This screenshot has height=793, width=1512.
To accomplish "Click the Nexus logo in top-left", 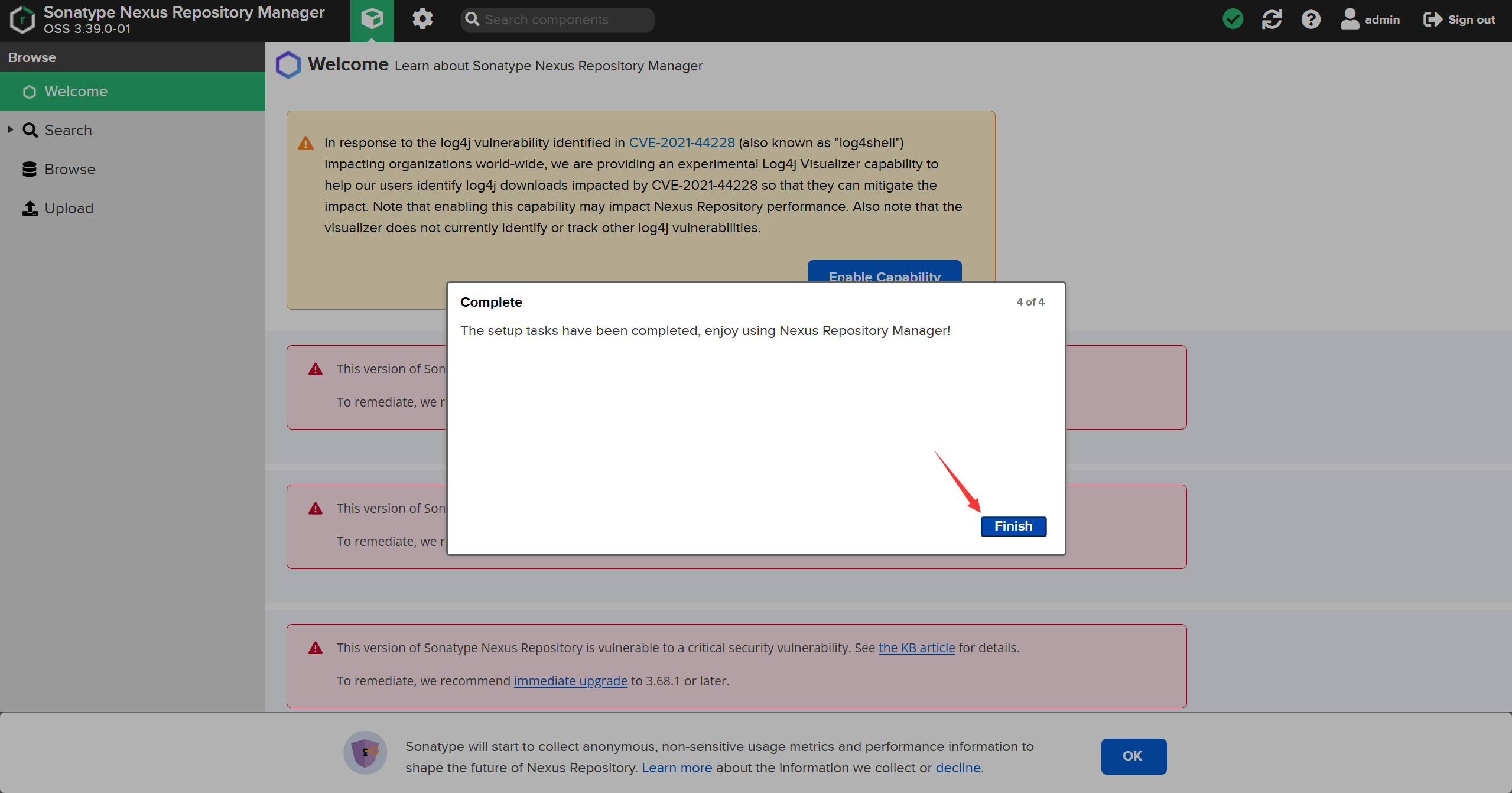I will [22, 19].
